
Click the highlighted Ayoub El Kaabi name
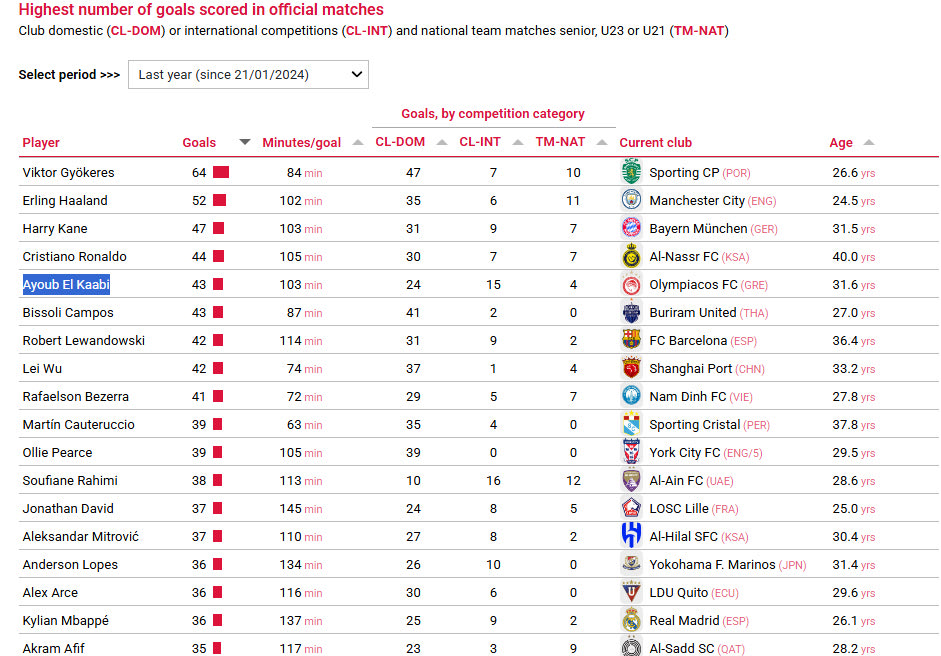[66, 285]
